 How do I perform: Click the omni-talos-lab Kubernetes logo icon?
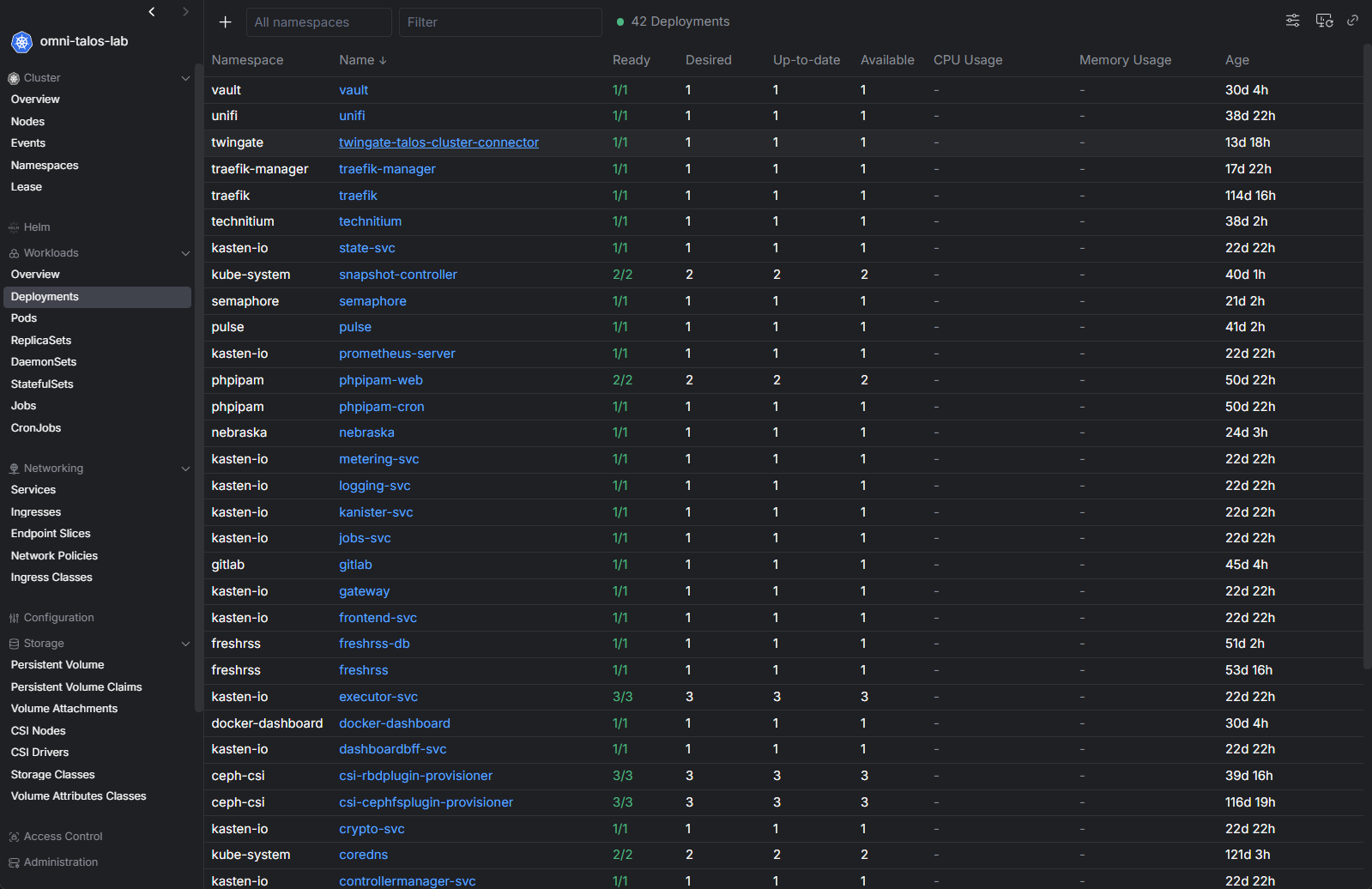21,41
